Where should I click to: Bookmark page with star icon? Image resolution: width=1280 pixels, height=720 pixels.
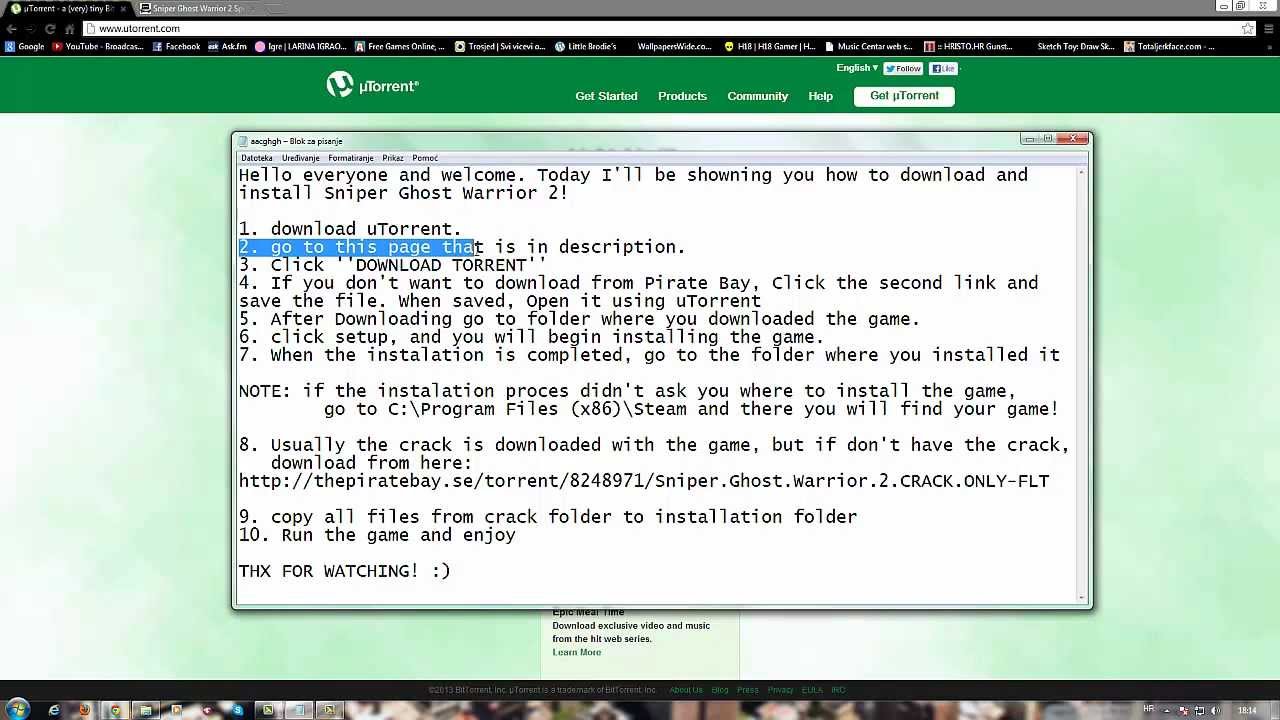(x=1247, y=29)
